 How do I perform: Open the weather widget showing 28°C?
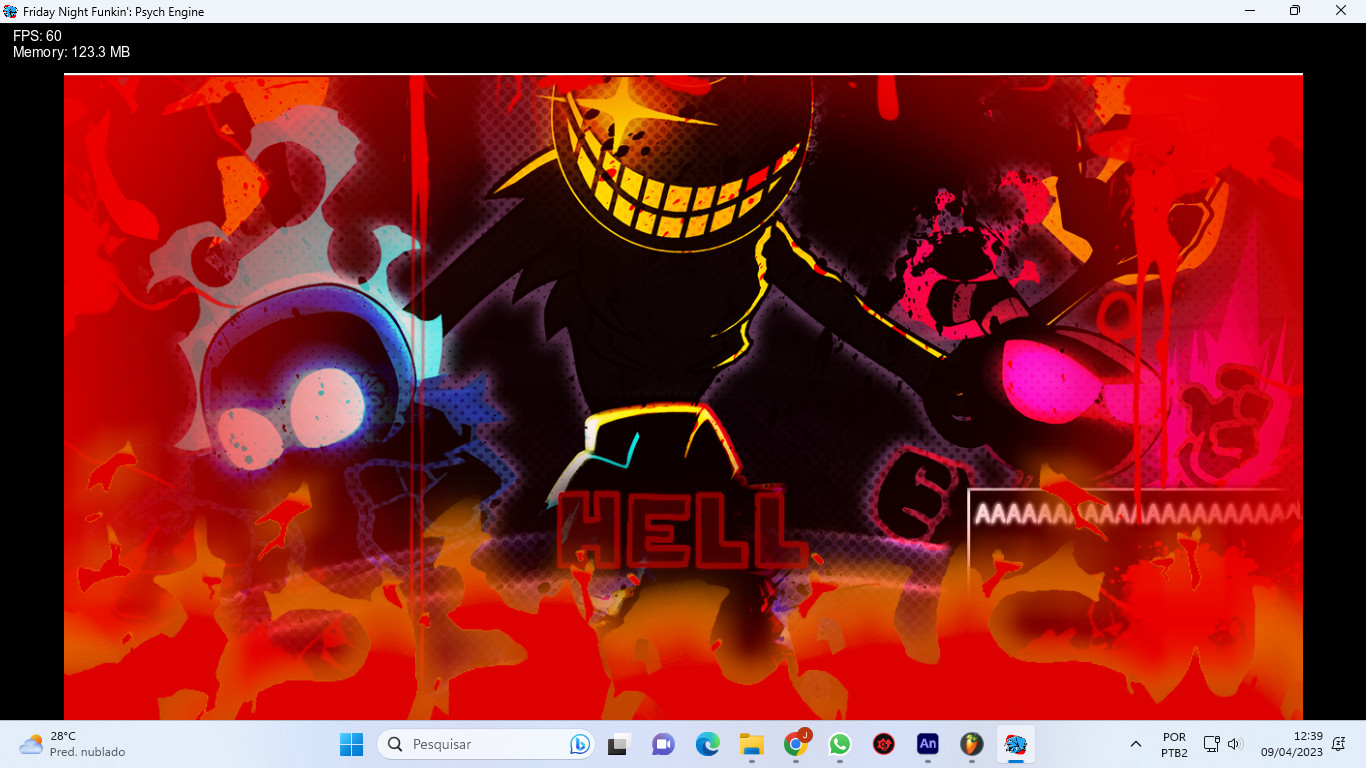(72, 744)
